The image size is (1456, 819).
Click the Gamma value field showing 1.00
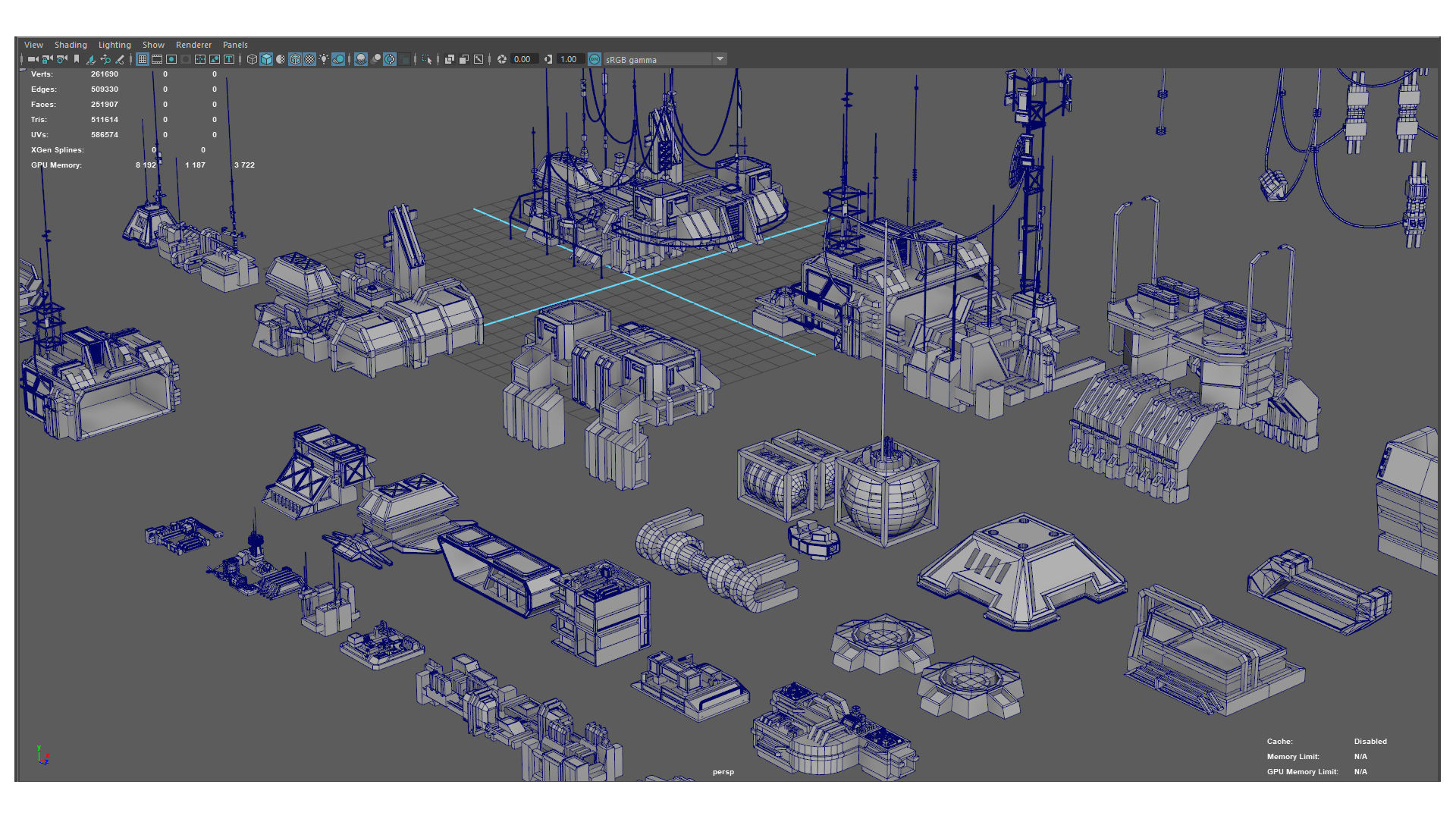[x=570, y=59]
